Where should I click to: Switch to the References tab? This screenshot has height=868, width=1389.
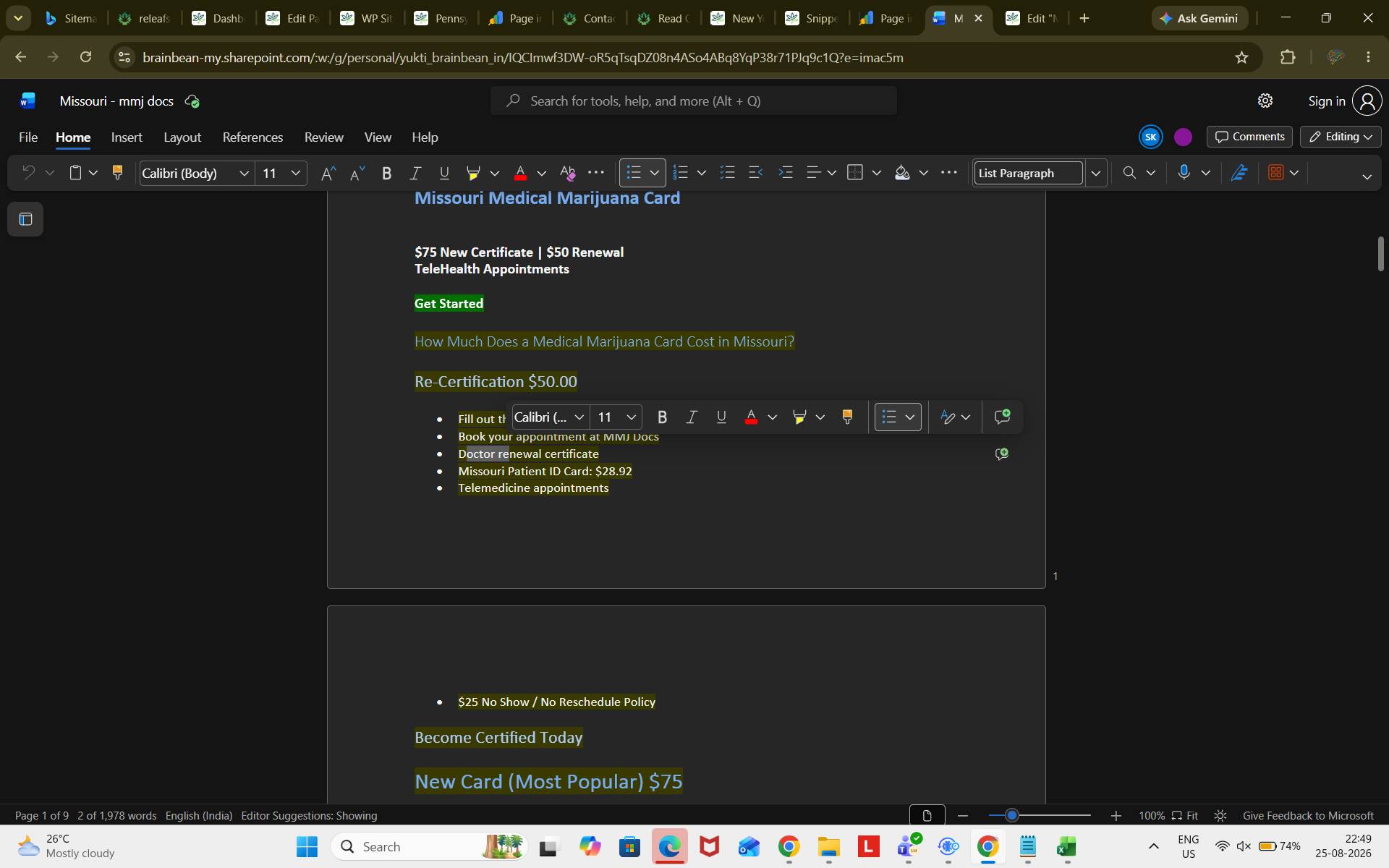(252, 137)
